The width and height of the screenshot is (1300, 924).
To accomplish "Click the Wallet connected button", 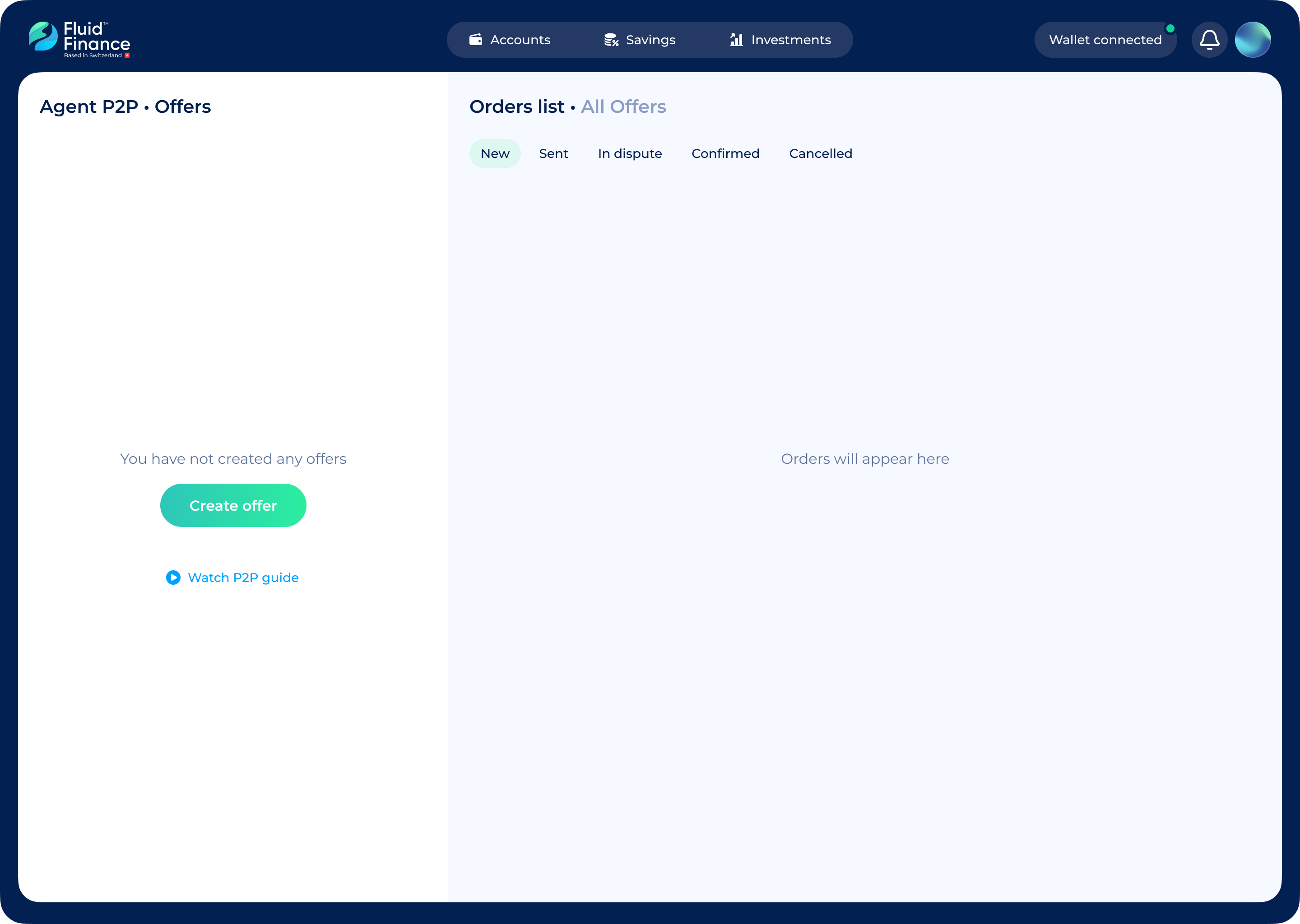I will click(x=1105, y=40).
